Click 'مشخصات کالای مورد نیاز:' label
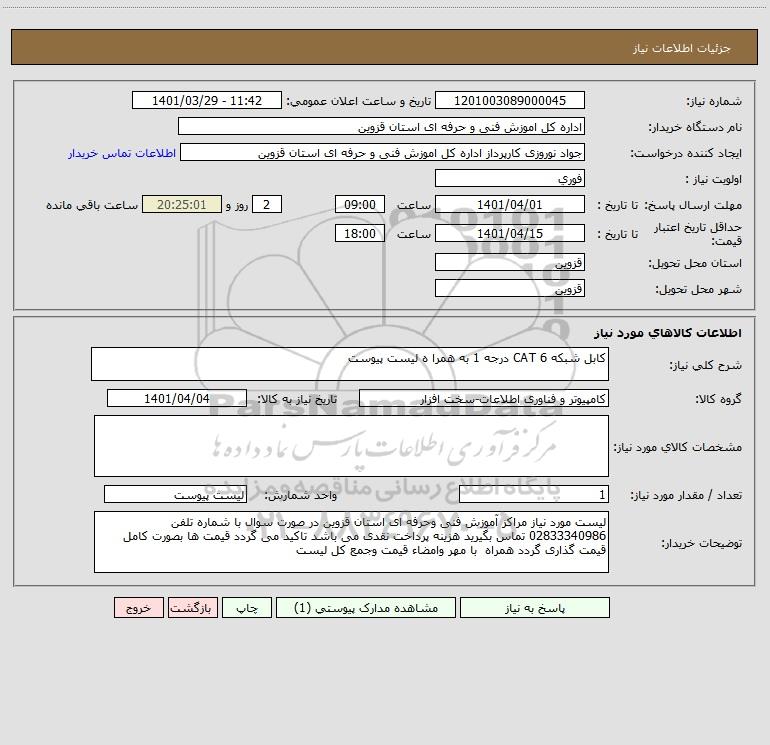Screen dimensions: 770x745 [x=678, y=447]
